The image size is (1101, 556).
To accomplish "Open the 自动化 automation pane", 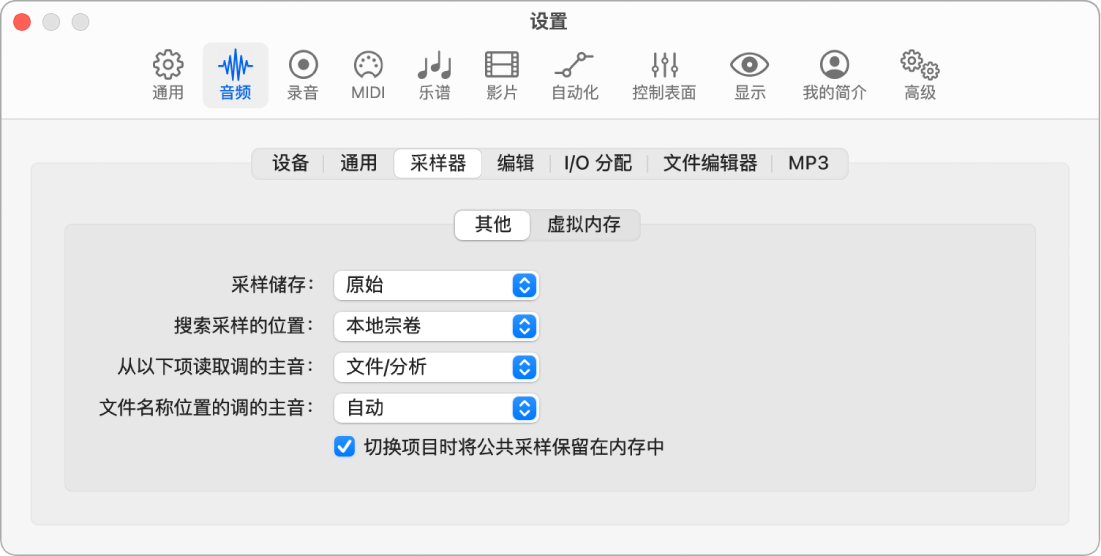I will 574,75.
